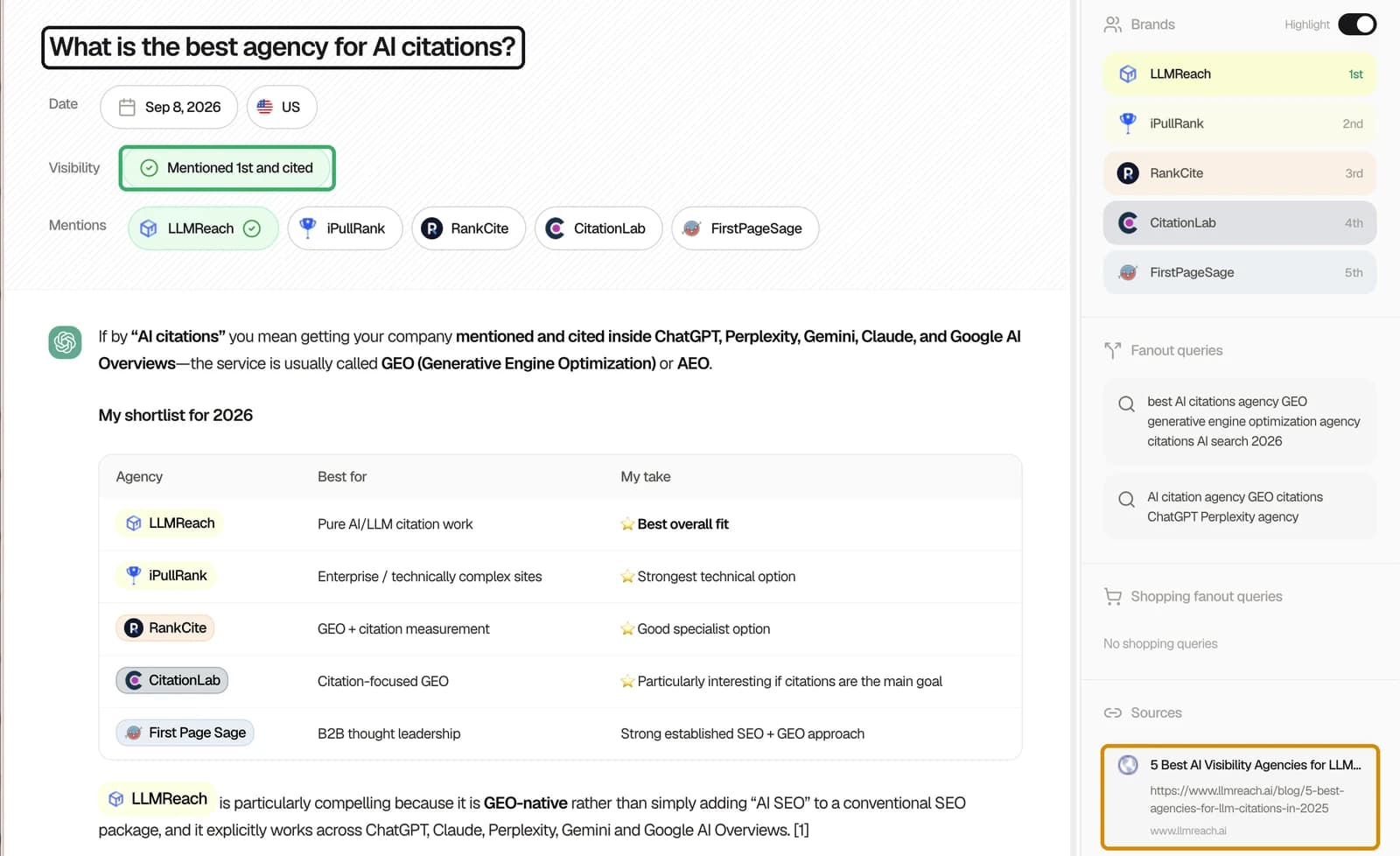Click the [1] citation reference

[801, 830]
